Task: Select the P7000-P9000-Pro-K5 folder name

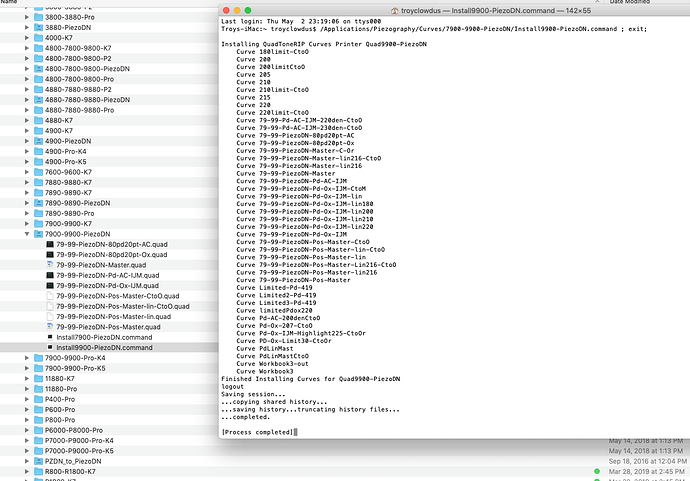Action: 79,451
